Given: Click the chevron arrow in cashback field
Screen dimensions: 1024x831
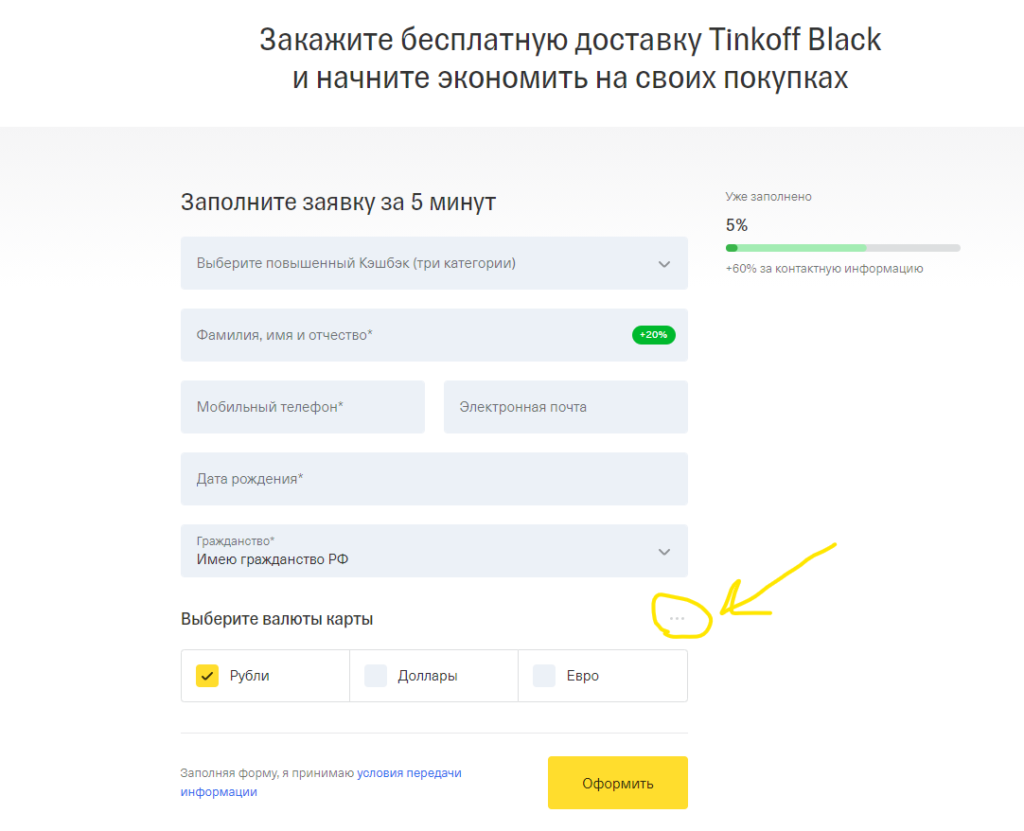Looking at the screenshot, I should pos(664,264).
